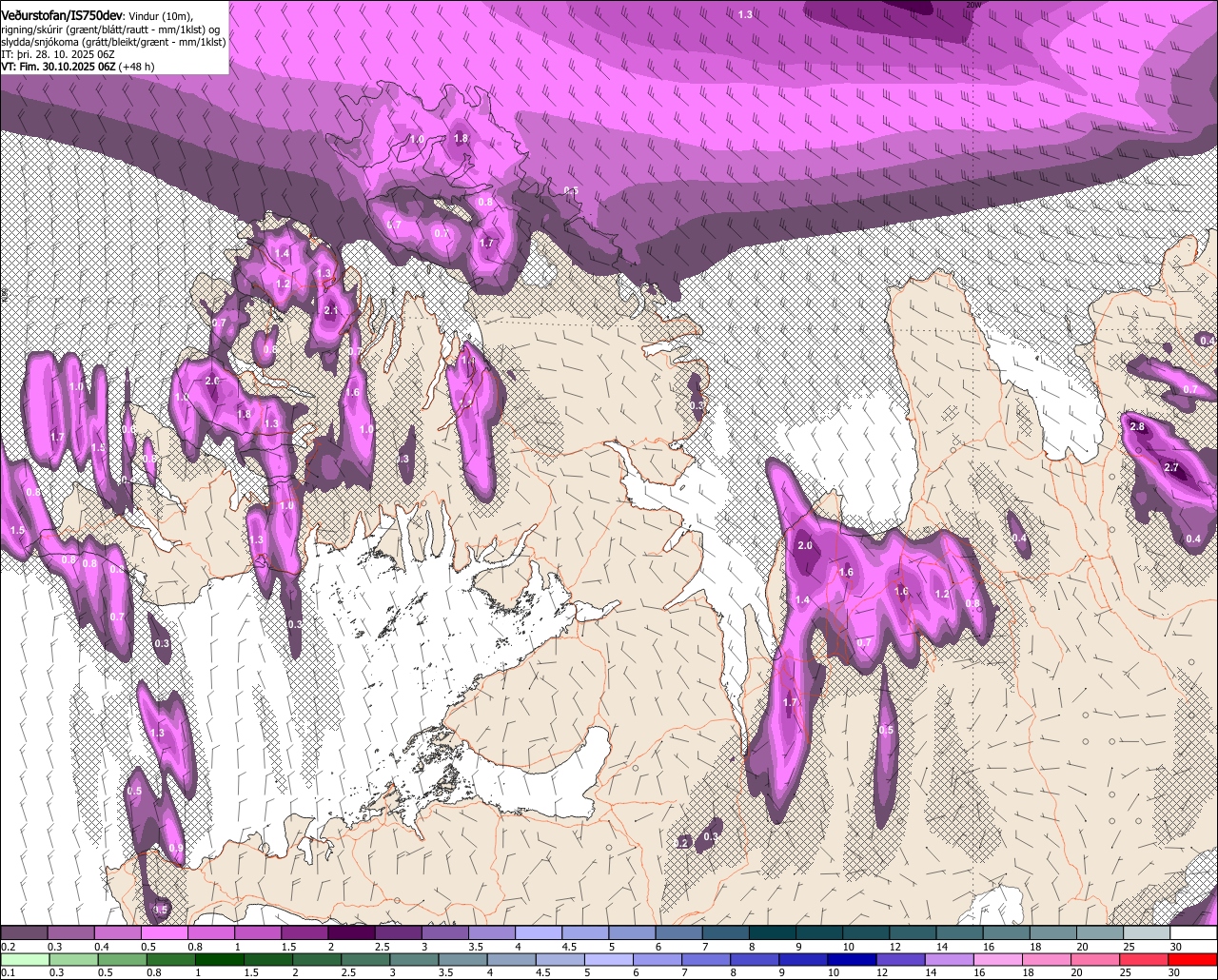Image resolution: width=1218 pixels, height=980 pixels.
Task: Click the '(+48 h)' forecast offset text
Action: coord(137,67)
